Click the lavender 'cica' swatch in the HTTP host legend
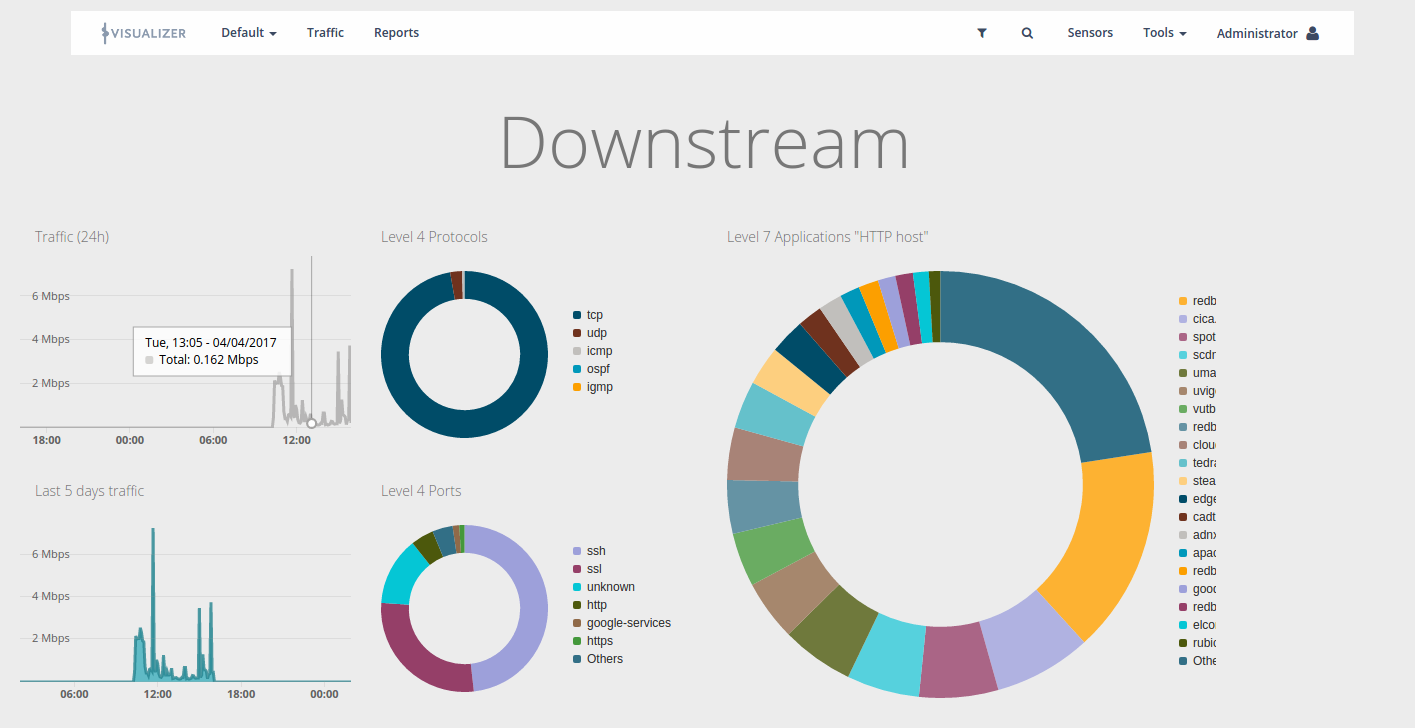Viewport: 1415px width, 728px height. coord(1183,319)
